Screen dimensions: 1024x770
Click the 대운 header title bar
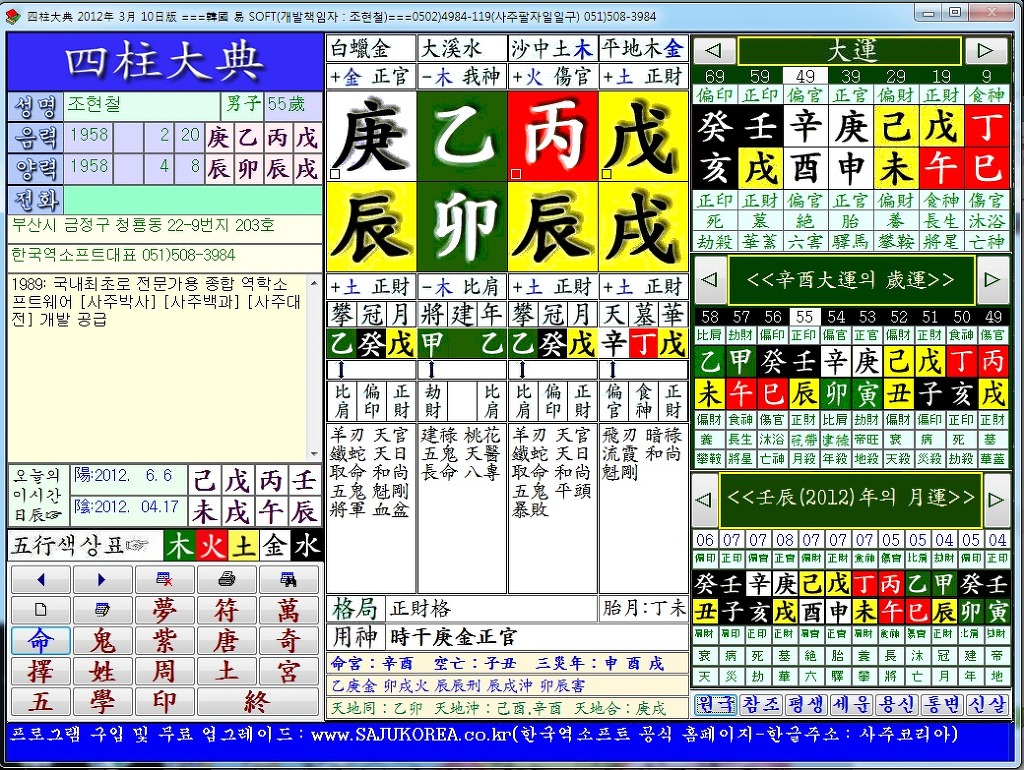click(x=850, y=51)
